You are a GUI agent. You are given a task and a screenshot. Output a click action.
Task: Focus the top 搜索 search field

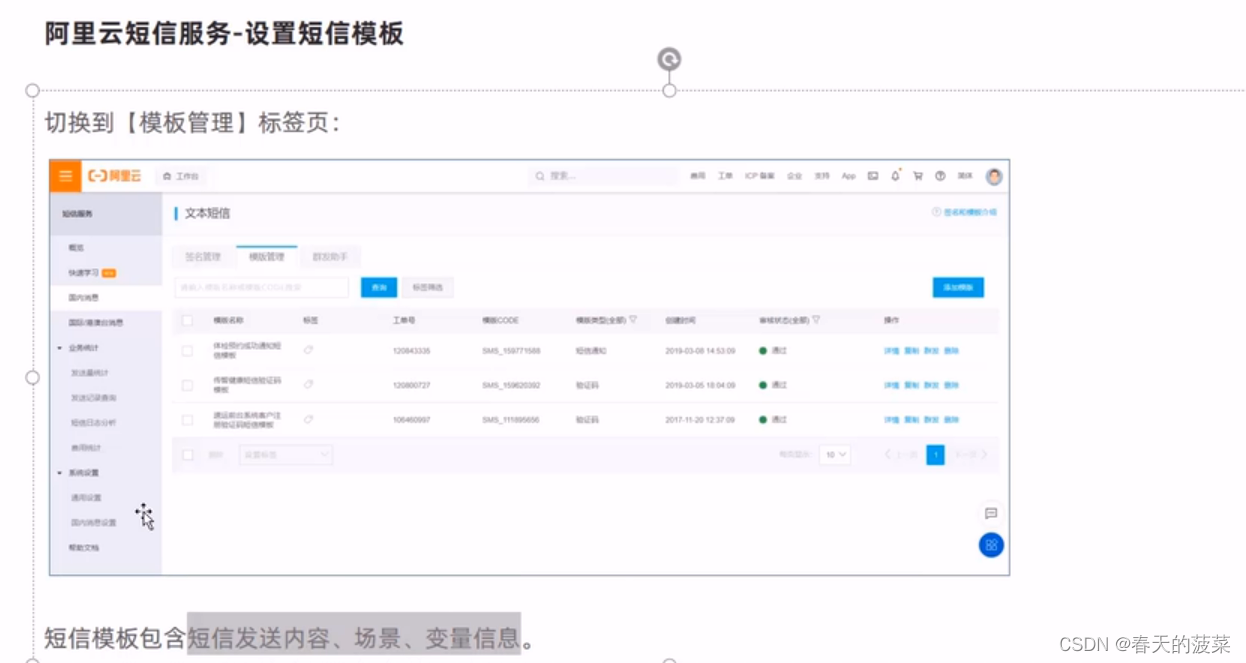pos(604,176)
